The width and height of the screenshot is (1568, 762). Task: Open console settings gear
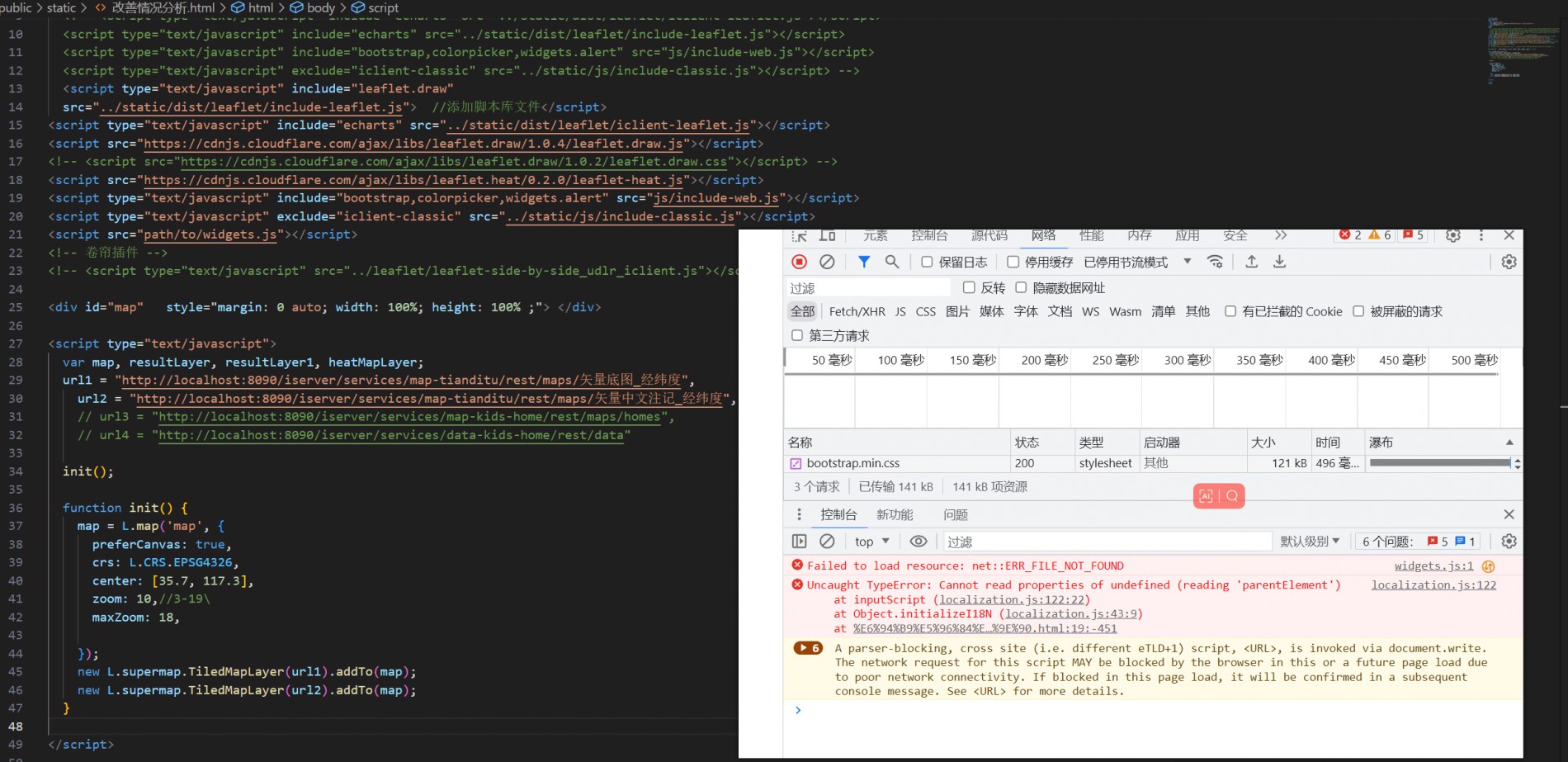click(x=1509, y=542)
